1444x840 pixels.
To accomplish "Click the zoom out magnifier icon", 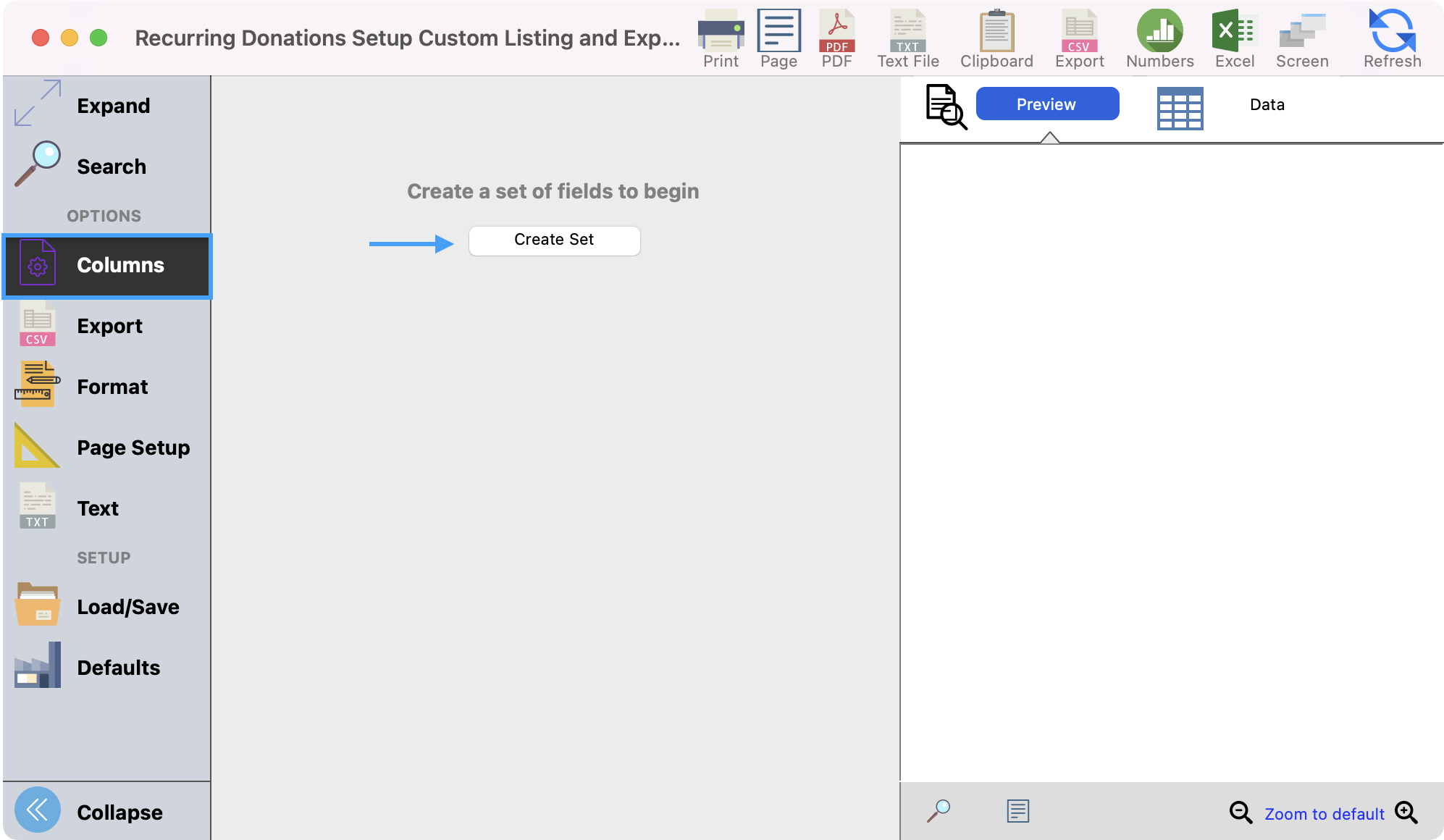I will (x=1241, y=812).
